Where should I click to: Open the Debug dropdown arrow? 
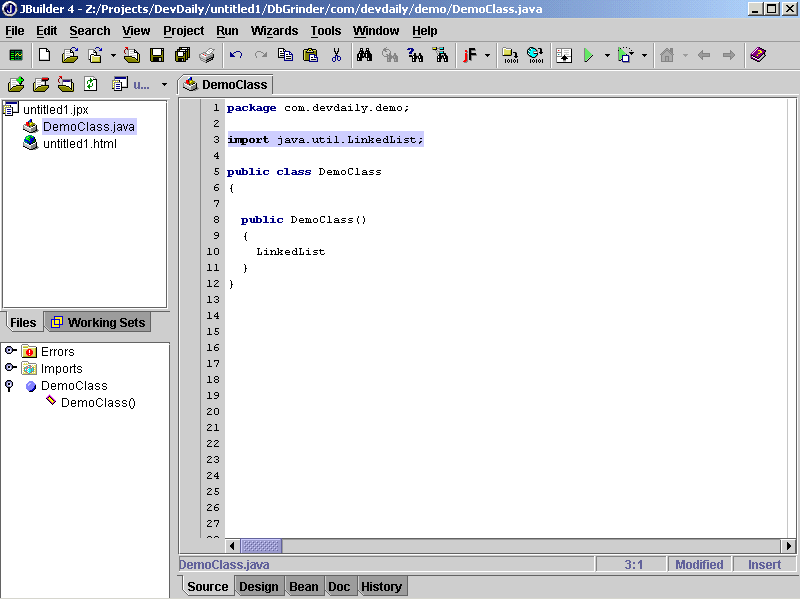tap(644, 55)
